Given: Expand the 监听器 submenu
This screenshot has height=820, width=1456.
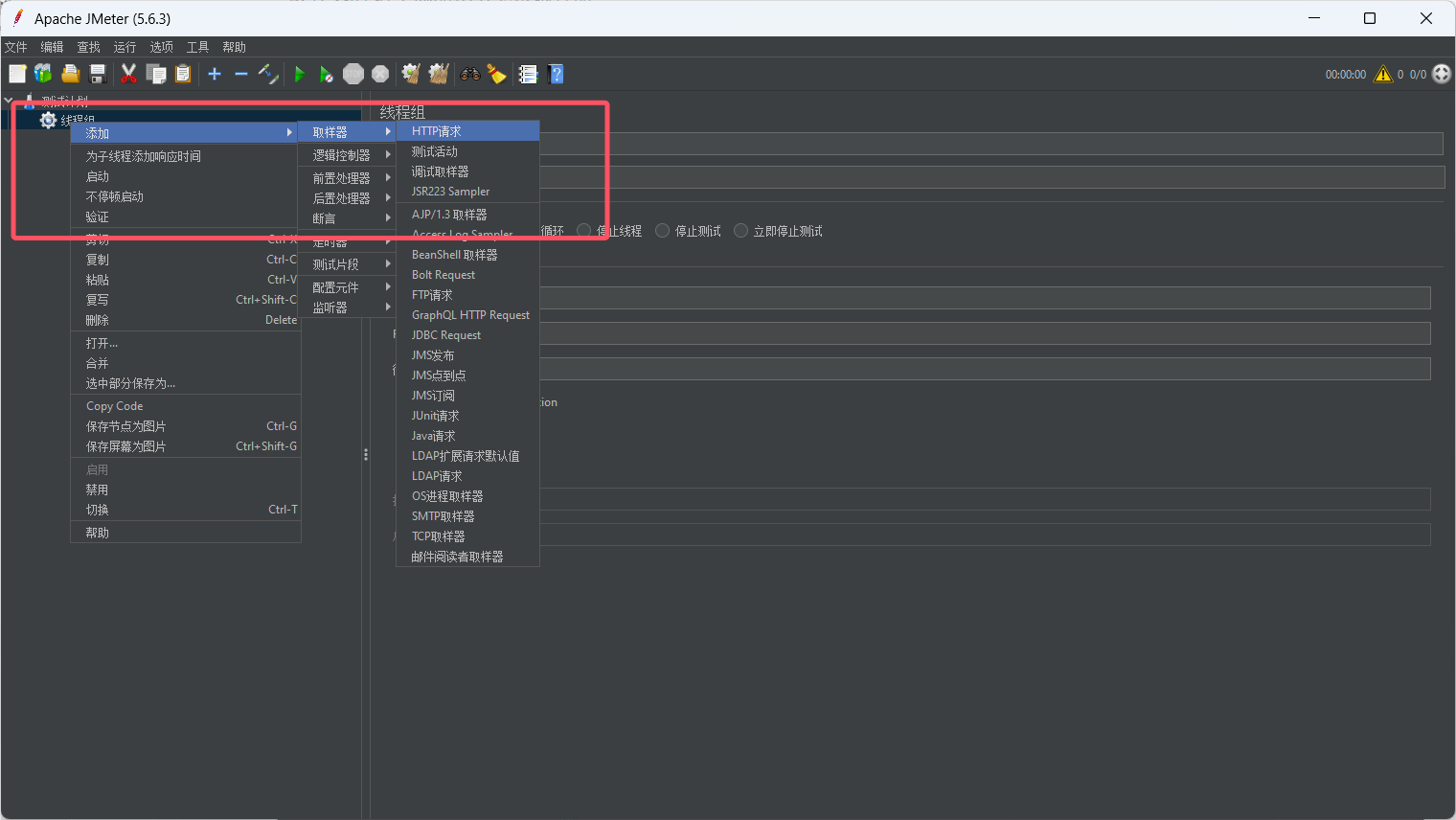Looking at the screenshot, I should click(347, 307).
